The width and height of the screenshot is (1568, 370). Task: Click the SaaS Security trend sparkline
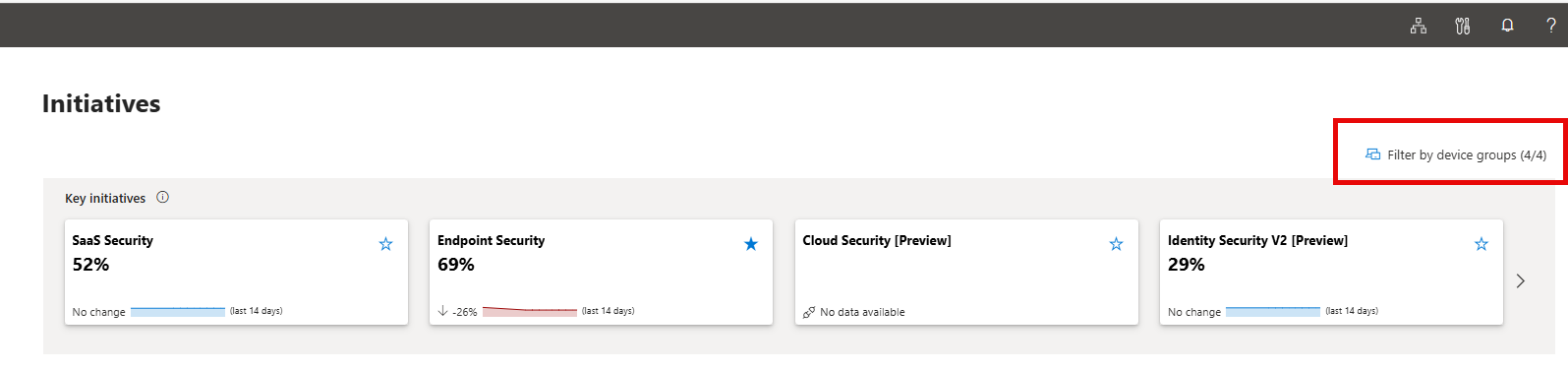click(178, 311)
